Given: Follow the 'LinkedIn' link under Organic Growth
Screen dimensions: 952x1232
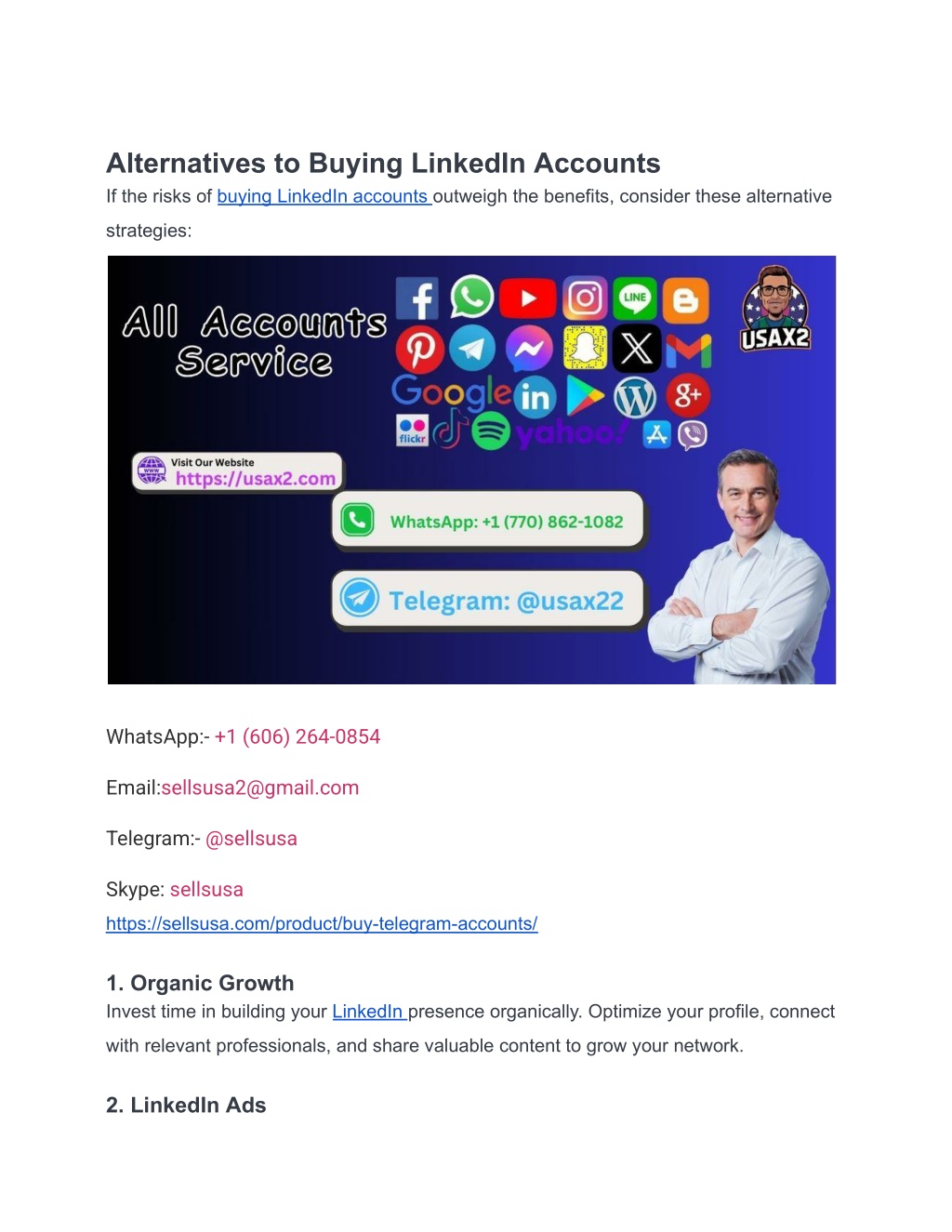Looking at the screenshot, I should (369, 1012).
